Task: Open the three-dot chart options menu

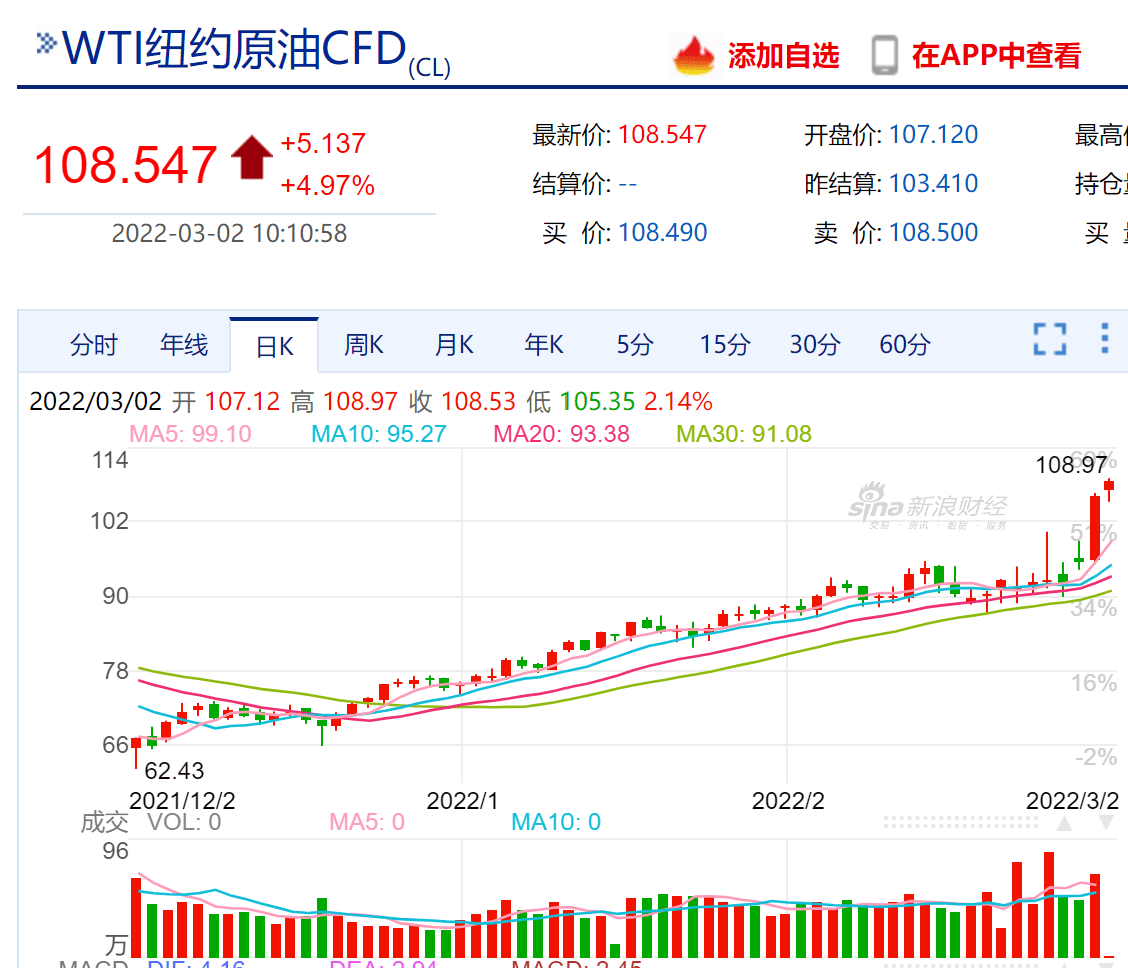Action: [x=1104, y=339]
